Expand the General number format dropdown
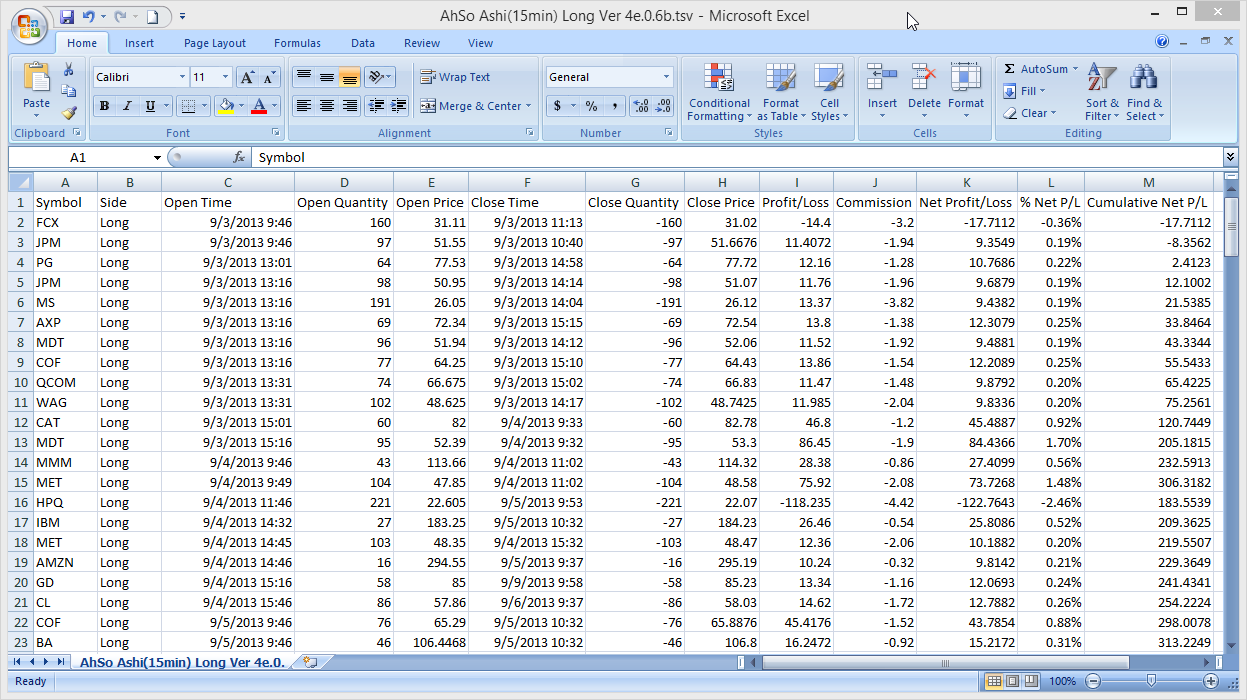The height and width of the screenshot is (700, 1247). 667,77
